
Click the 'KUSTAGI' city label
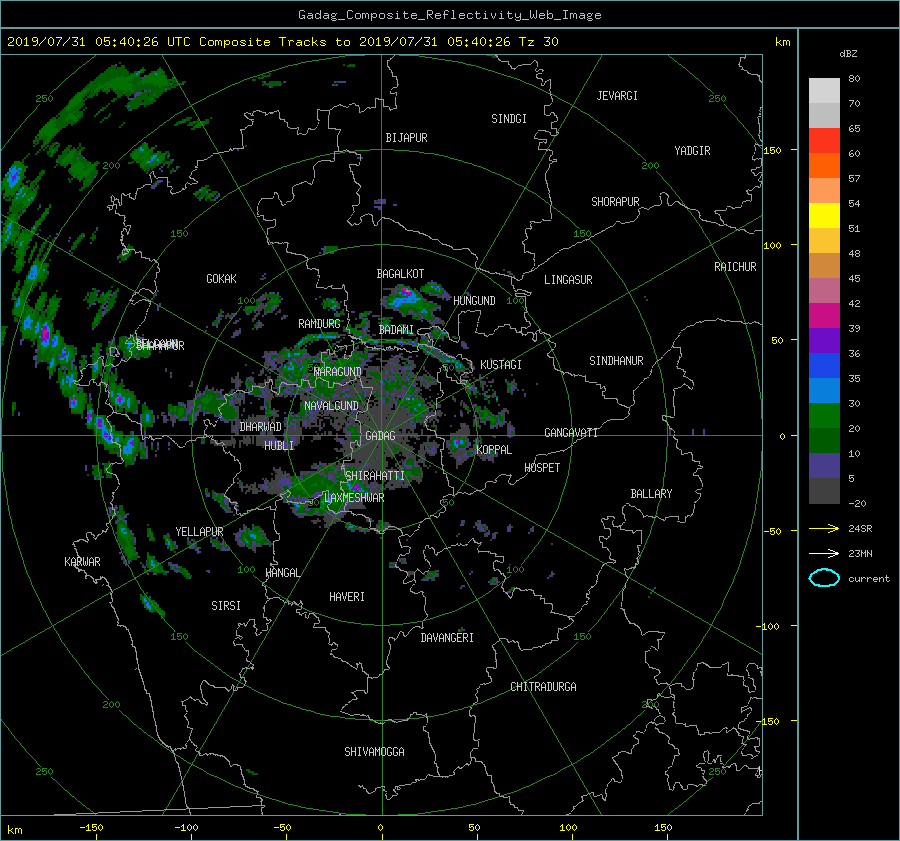coord(501,365)
